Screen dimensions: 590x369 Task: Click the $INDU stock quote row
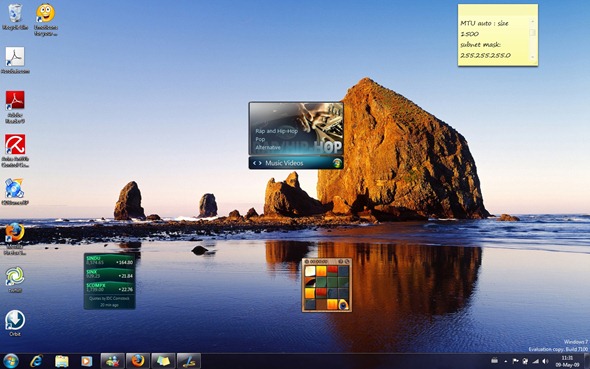click(109, 260)
